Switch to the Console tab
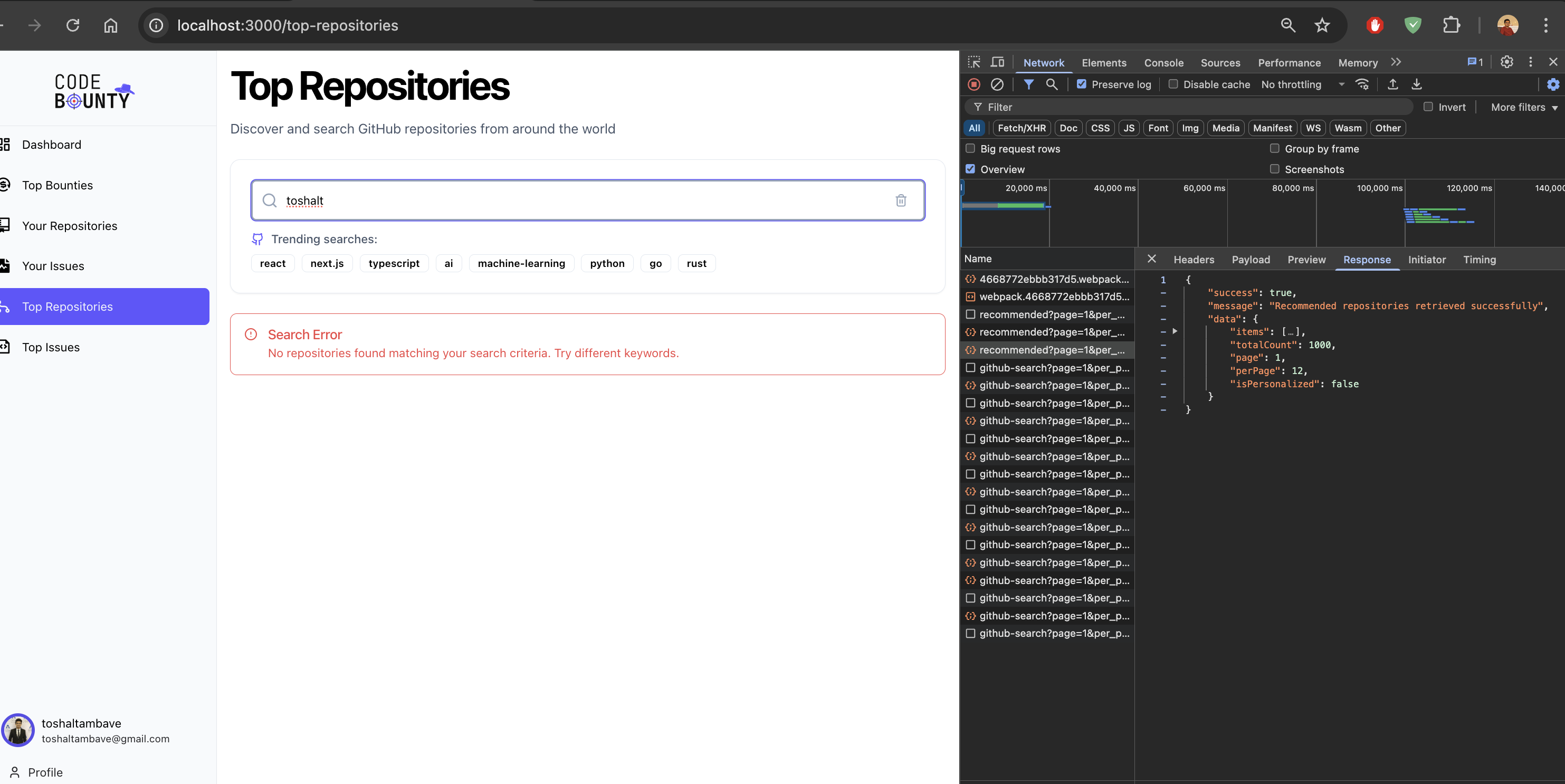Image resolution: width=1565 pixels, height=784 pixels. 1163,63
